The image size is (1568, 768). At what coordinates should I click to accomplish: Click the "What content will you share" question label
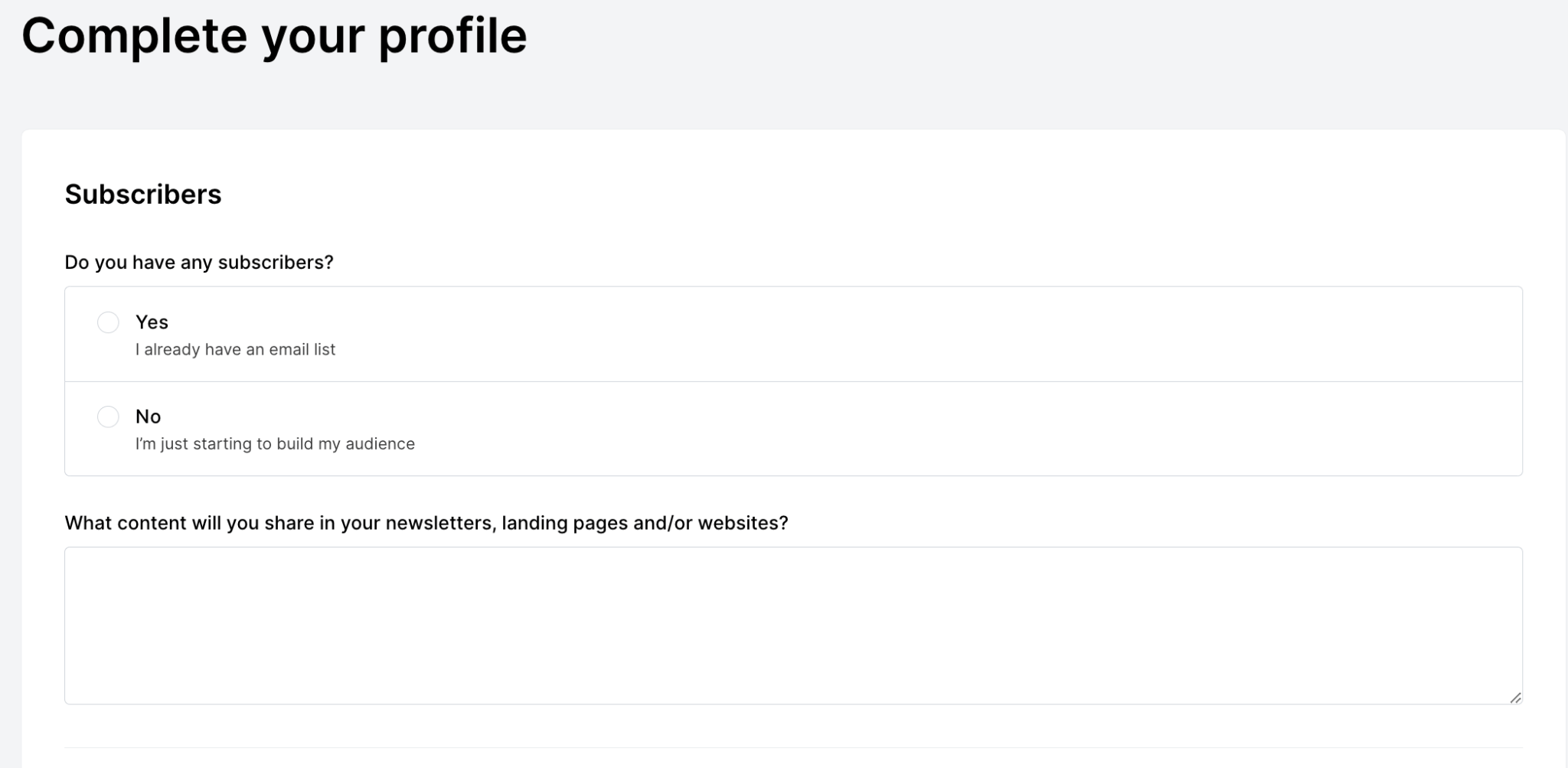click(426, 523)
